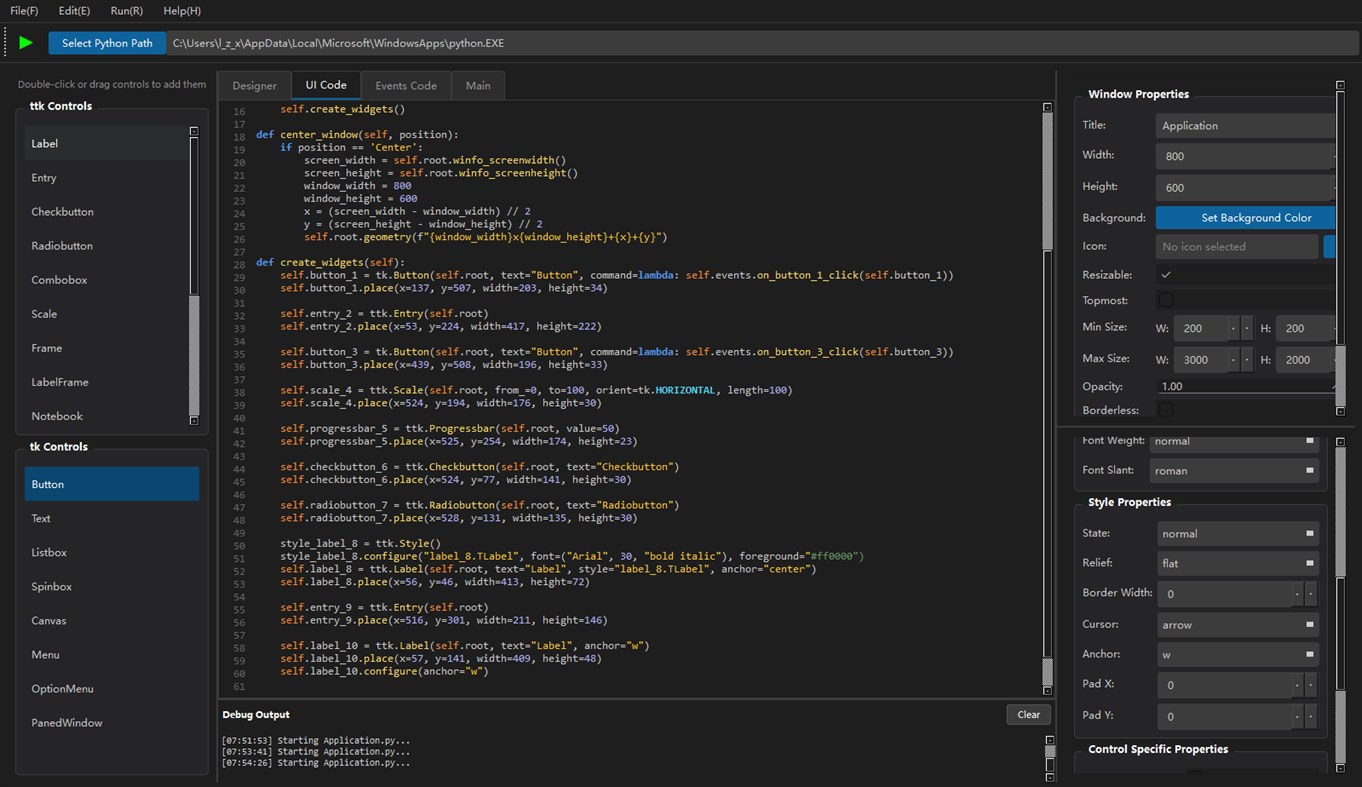Click the 07:54:26 debug log line
The height and width of the screenshot is (787, 1362).
(x=316, y=763)
